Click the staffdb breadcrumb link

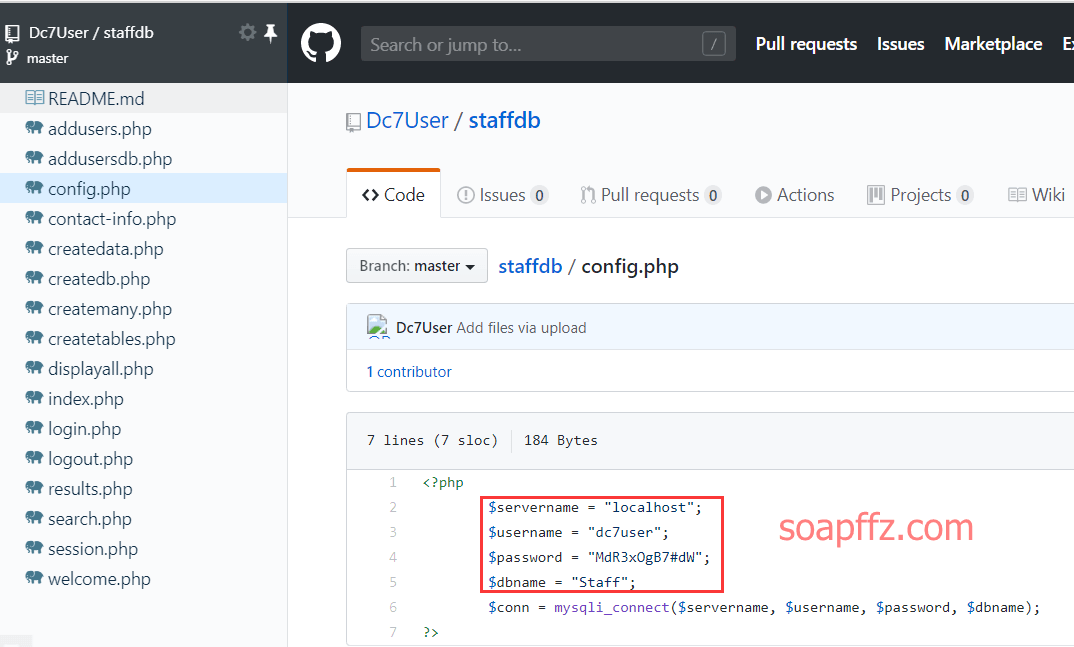point(530,266)
